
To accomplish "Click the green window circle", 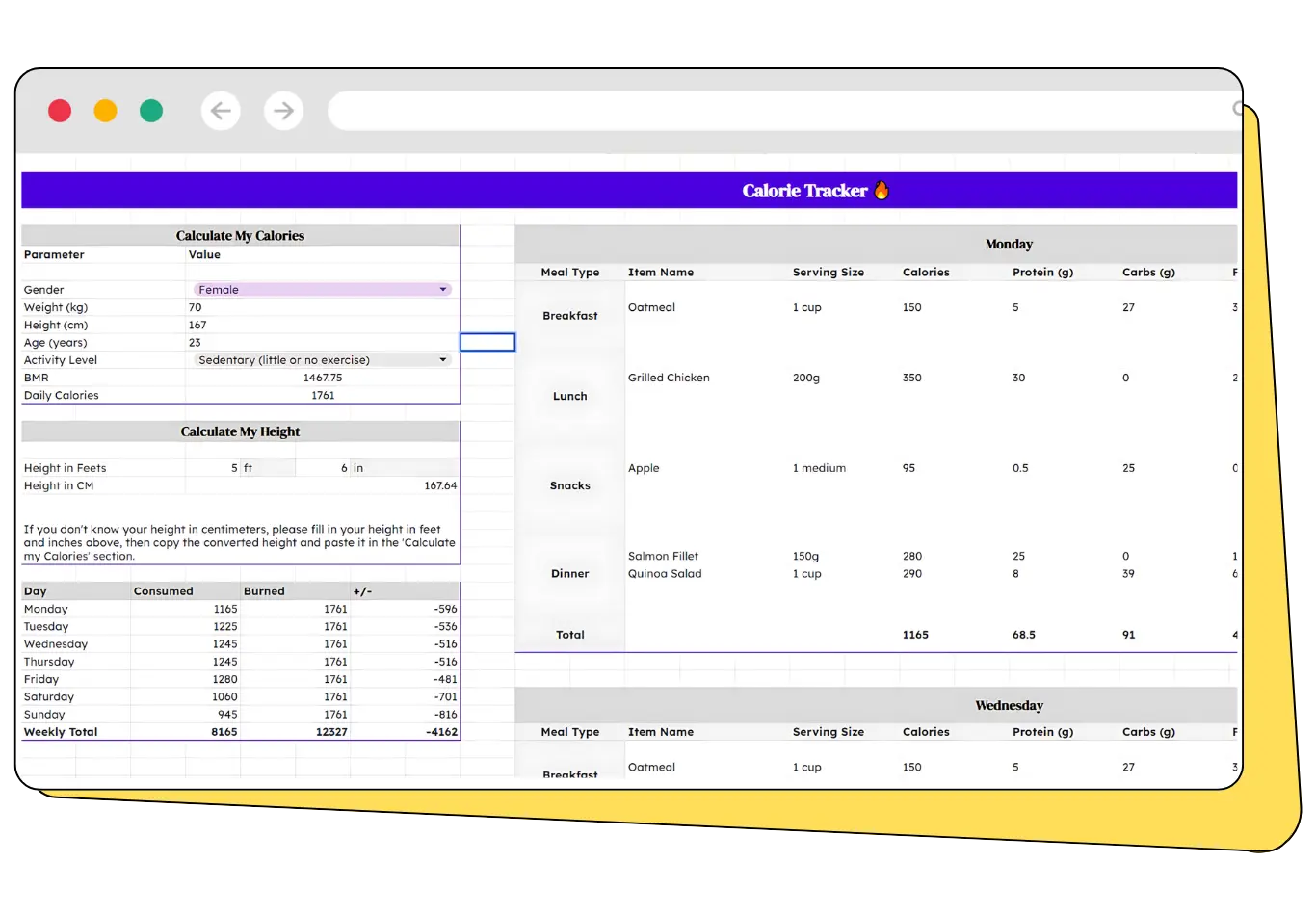I will pos(151,111).
